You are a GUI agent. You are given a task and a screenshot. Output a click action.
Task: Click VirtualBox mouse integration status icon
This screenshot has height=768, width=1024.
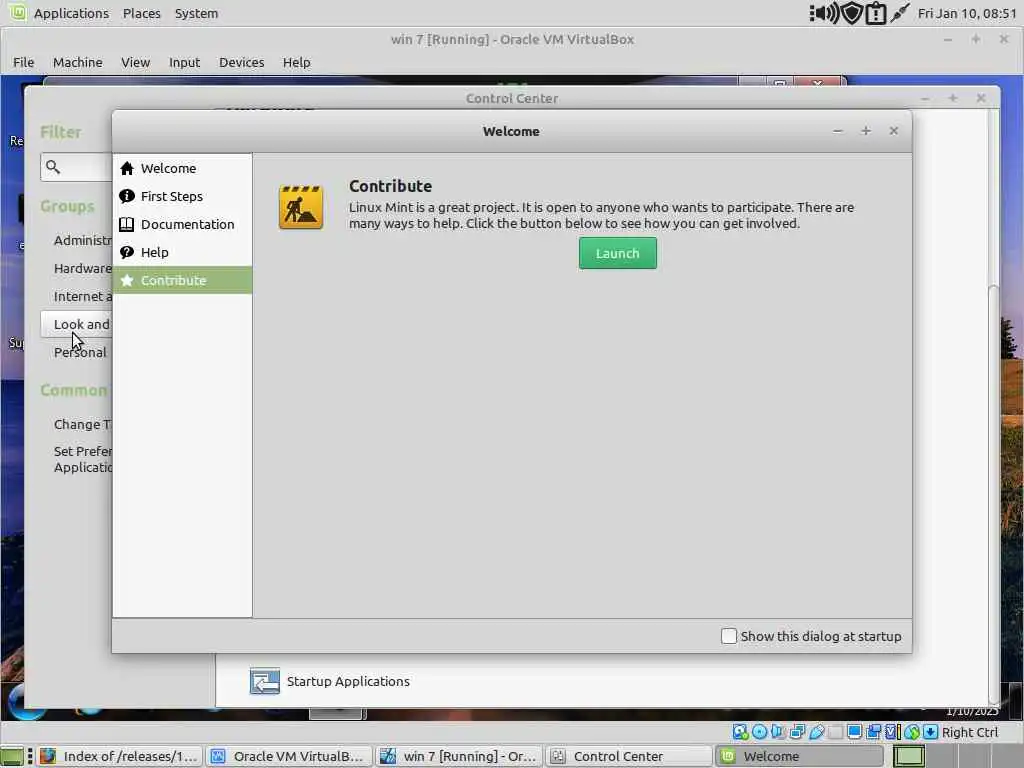tap(912, 732)
